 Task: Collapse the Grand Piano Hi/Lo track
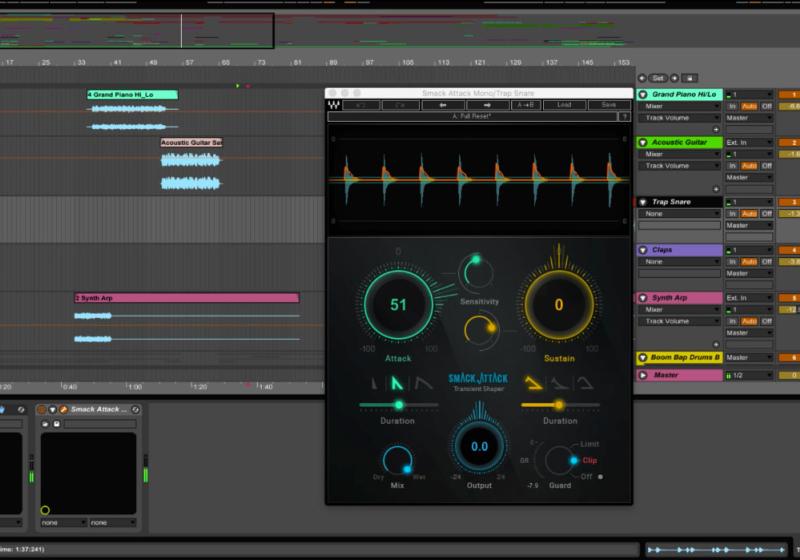[x=644, y=94]
